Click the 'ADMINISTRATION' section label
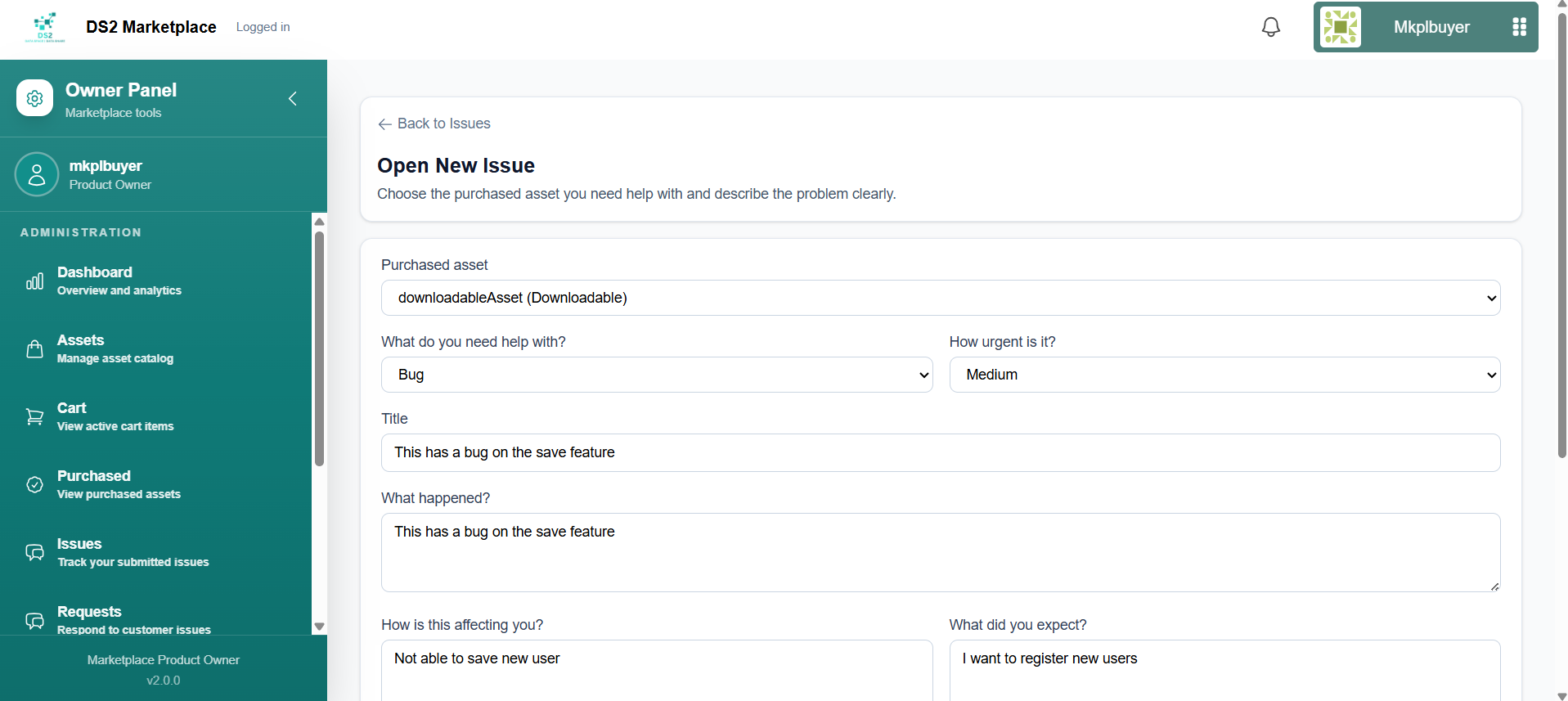 pos(81,232)
